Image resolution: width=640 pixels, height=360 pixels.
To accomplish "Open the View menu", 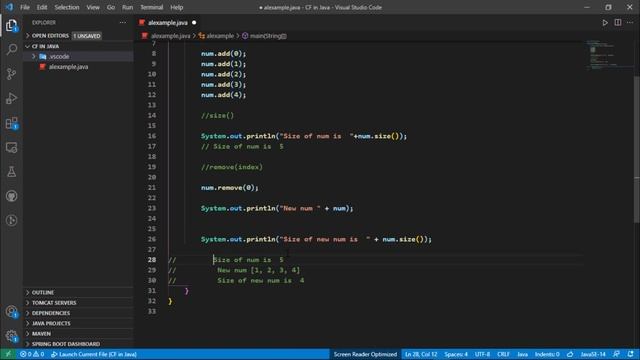I will coord(93,7).
